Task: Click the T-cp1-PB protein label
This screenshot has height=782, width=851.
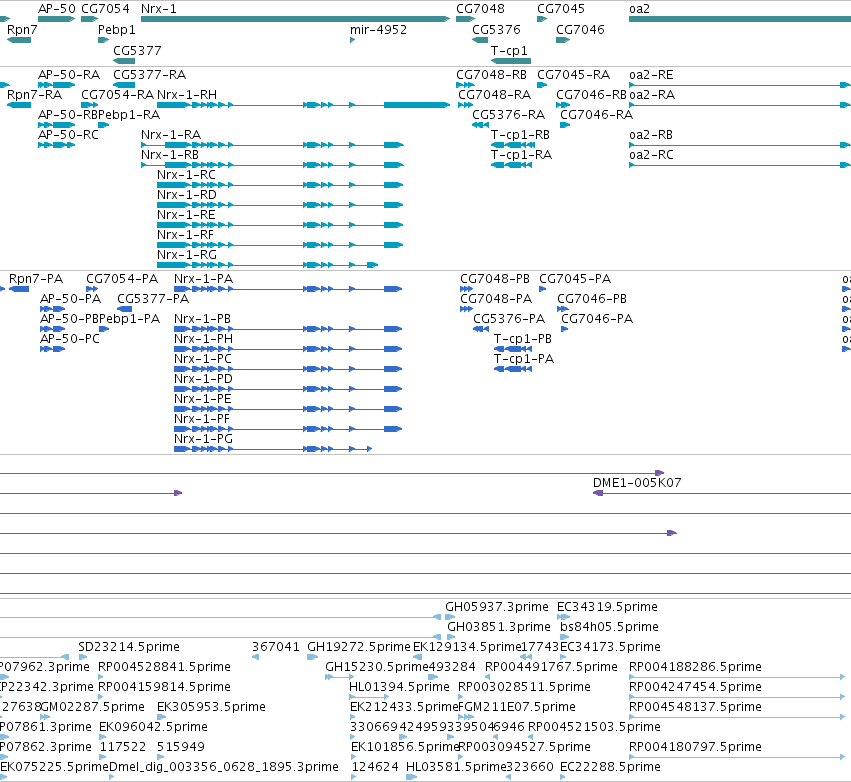Action: pyautogui.click(x=523, y=339)
